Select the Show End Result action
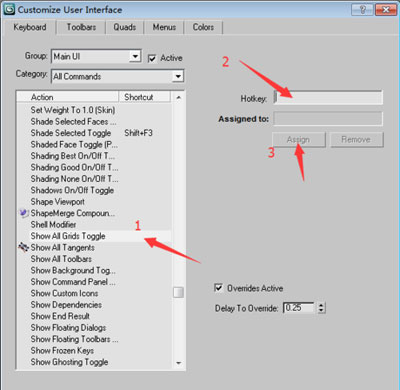The image size is (400, 390). (60, 316)
